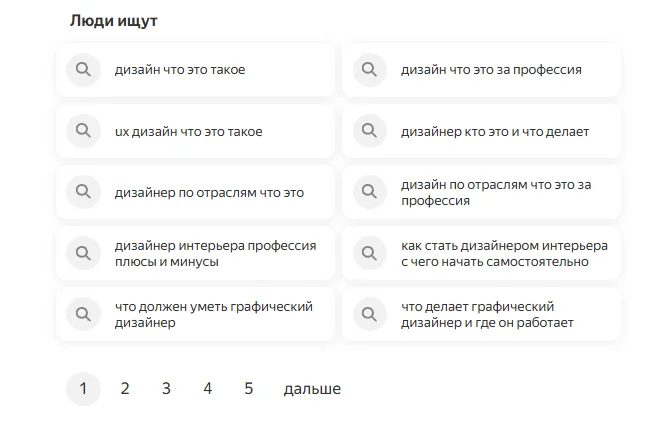Select suggestion "ux дизайн что это такое"
This screenshot has height=425, width=651.
coord(189,131)
